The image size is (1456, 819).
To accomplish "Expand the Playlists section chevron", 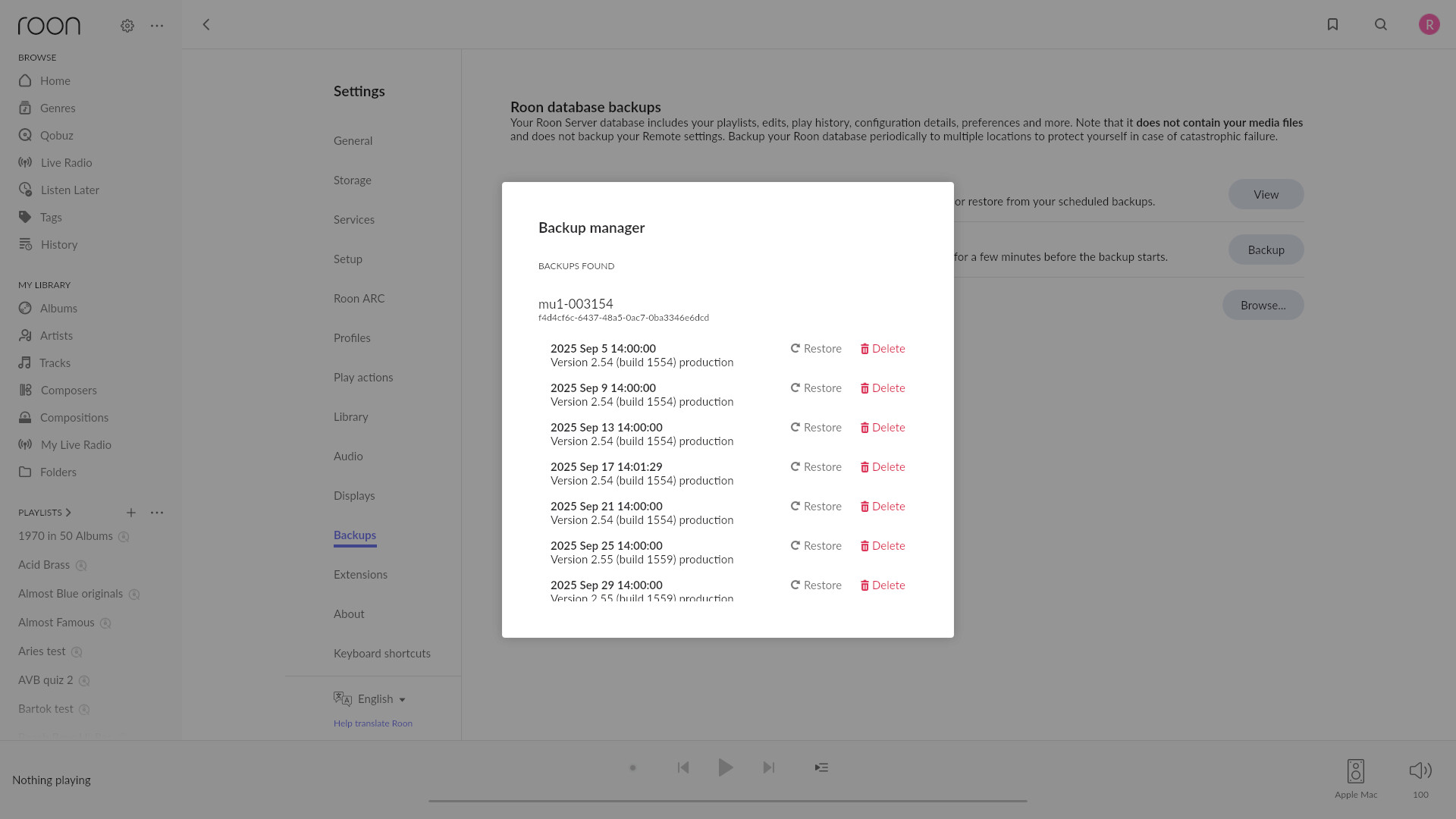I will (x=68, y=513).
